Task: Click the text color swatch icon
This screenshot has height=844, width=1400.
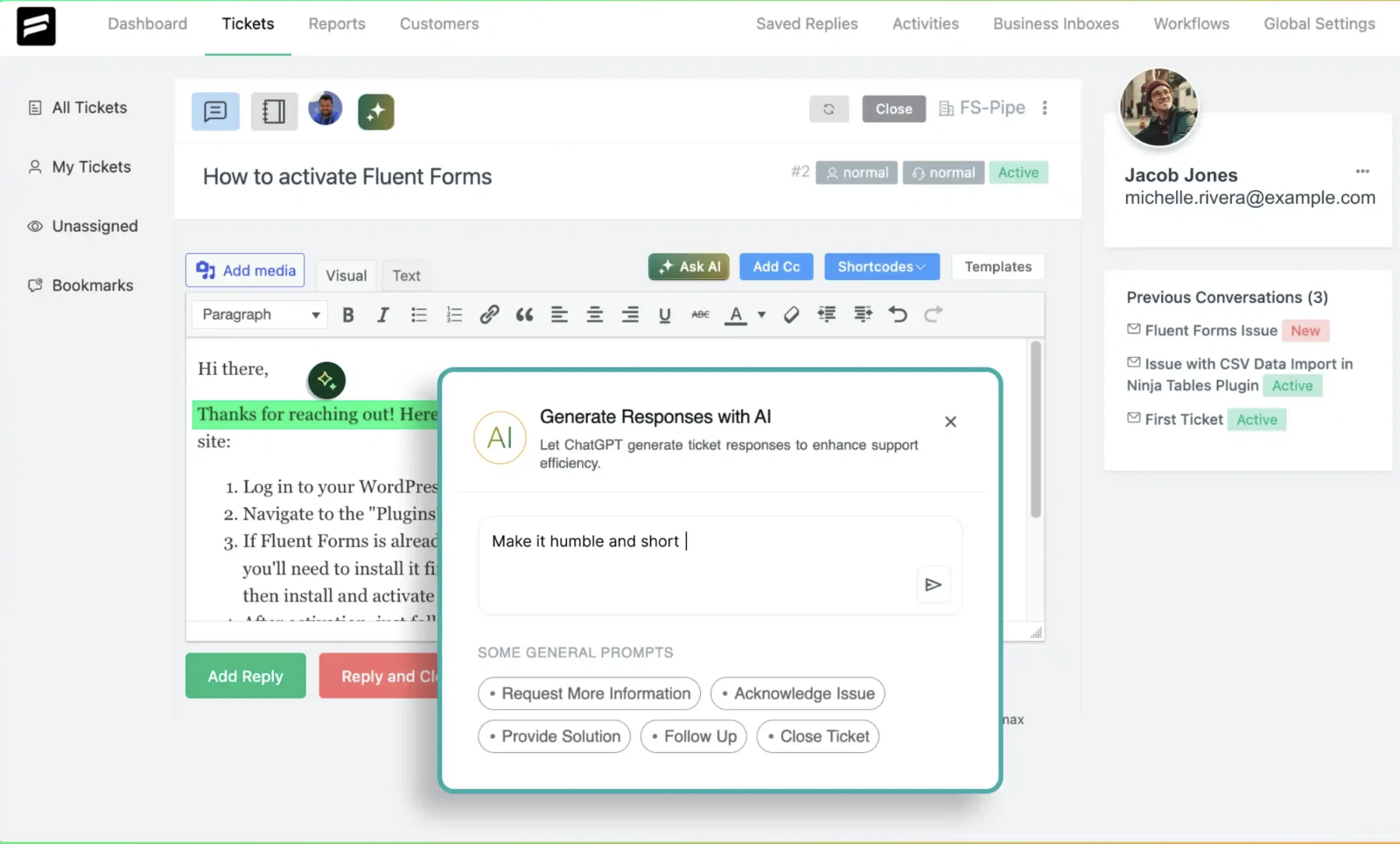Action: (x=736, y=314)
